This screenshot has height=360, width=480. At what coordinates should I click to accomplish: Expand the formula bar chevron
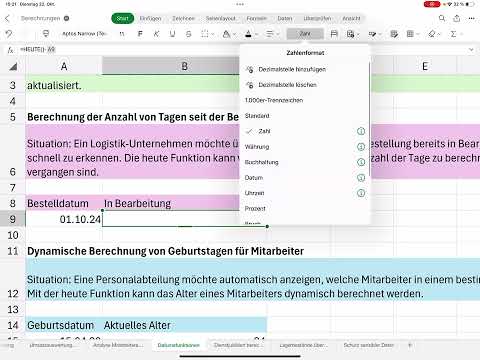[471, 50]
